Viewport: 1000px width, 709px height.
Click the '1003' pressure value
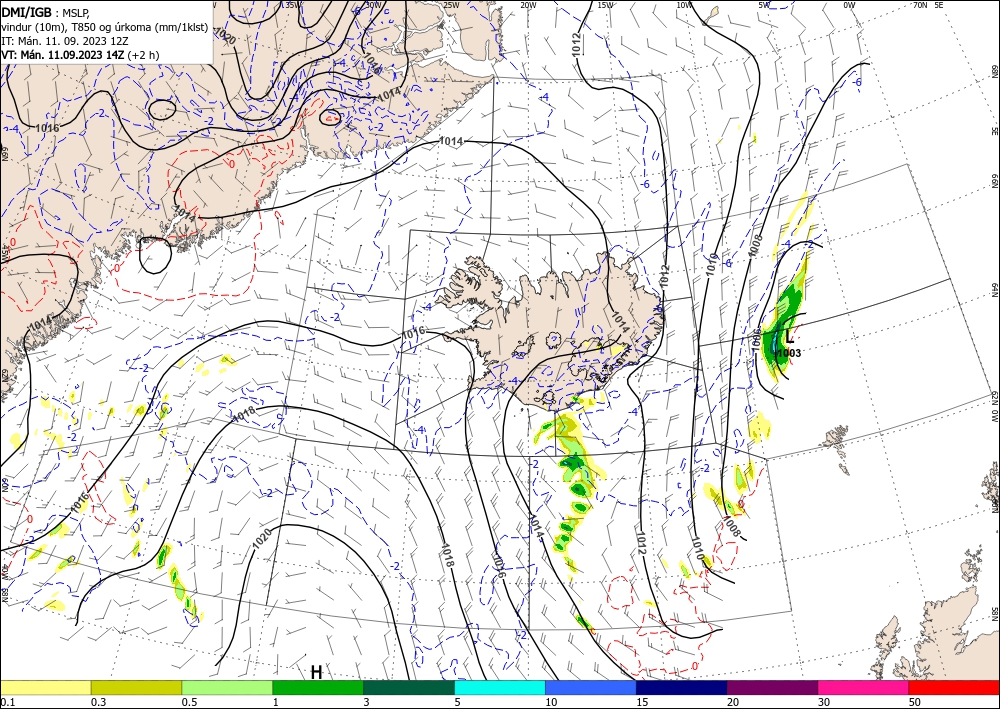tap(790, 353)
